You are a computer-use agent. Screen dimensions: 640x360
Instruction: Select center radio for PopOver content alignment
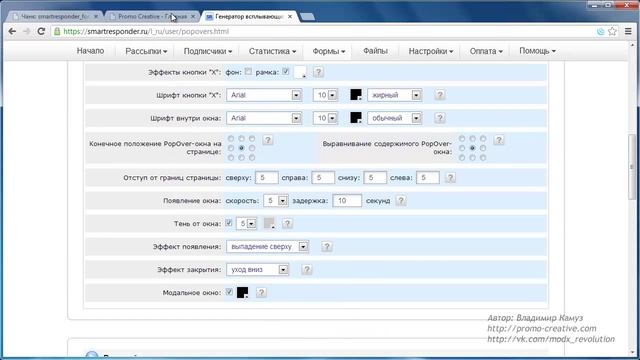[x=473, y=148]
